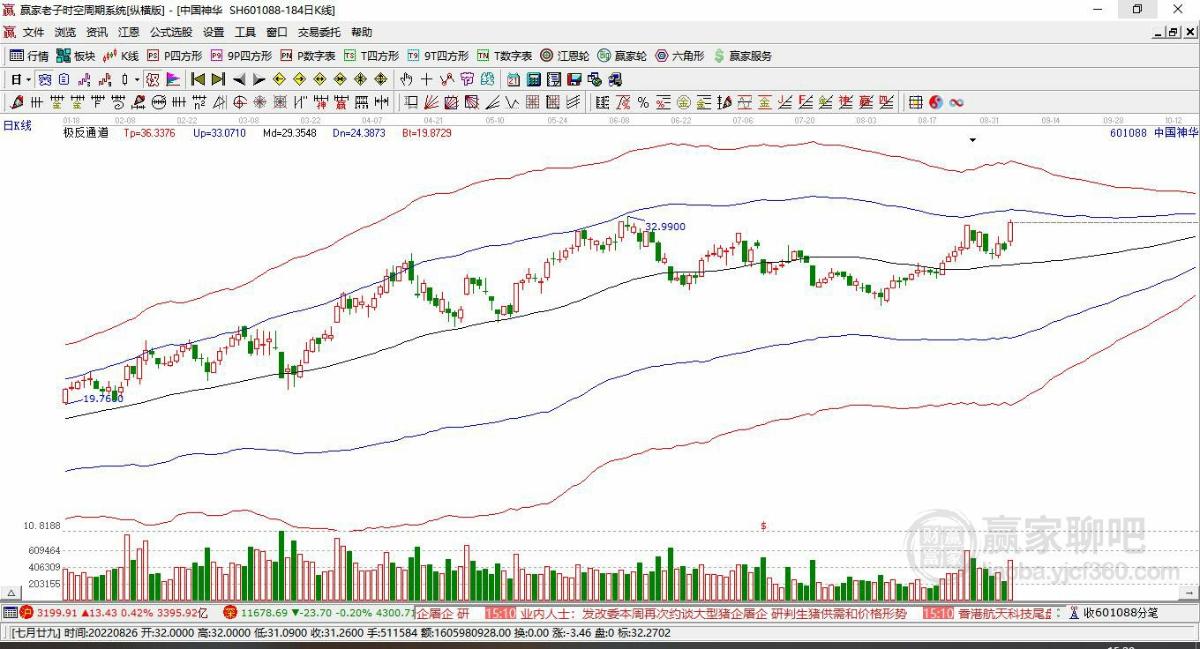
Task: Restore the inner chart window
Action: pos(1172,33)
